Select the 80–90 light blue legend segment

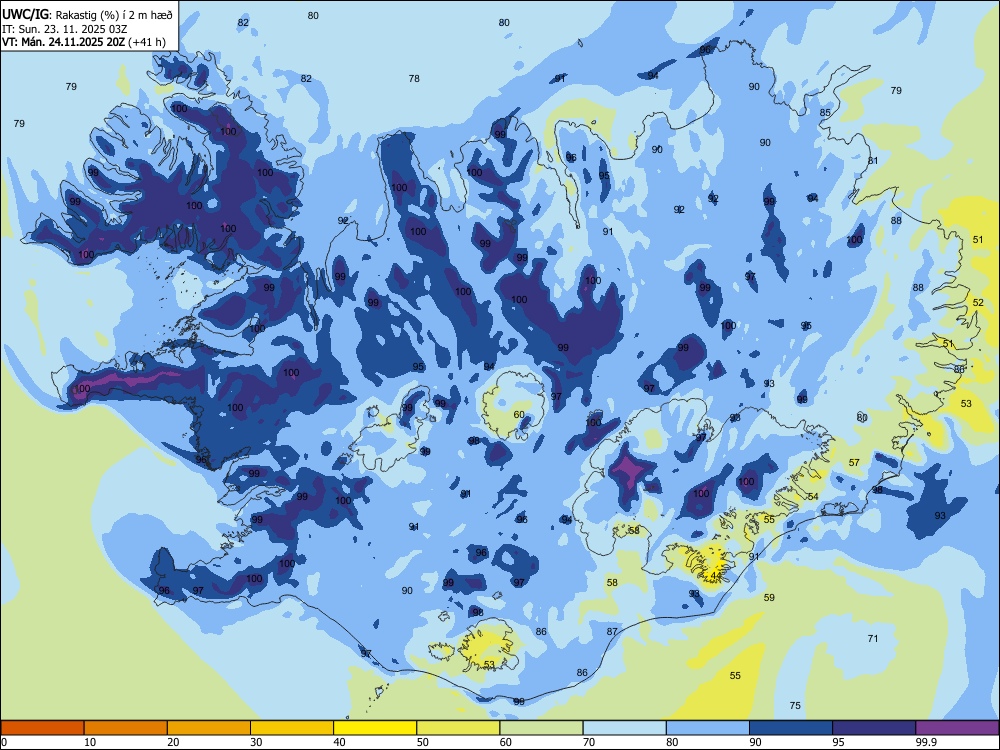pos(707,728)
